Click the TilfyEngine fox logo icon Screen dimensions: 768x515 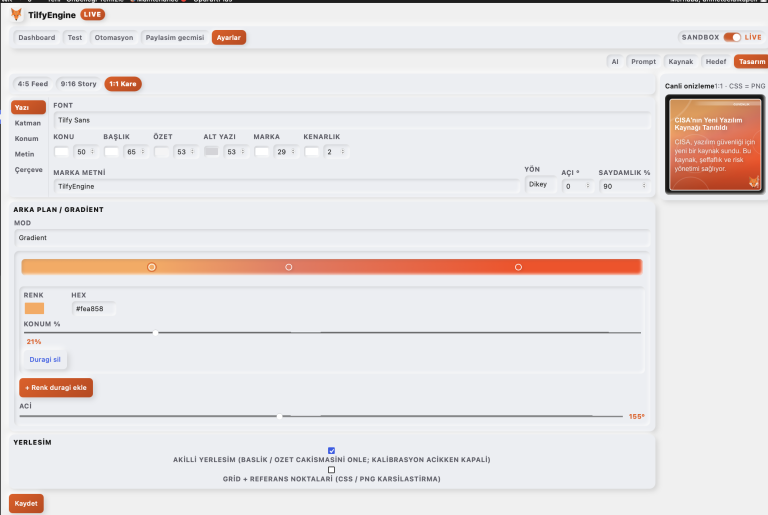16,15
